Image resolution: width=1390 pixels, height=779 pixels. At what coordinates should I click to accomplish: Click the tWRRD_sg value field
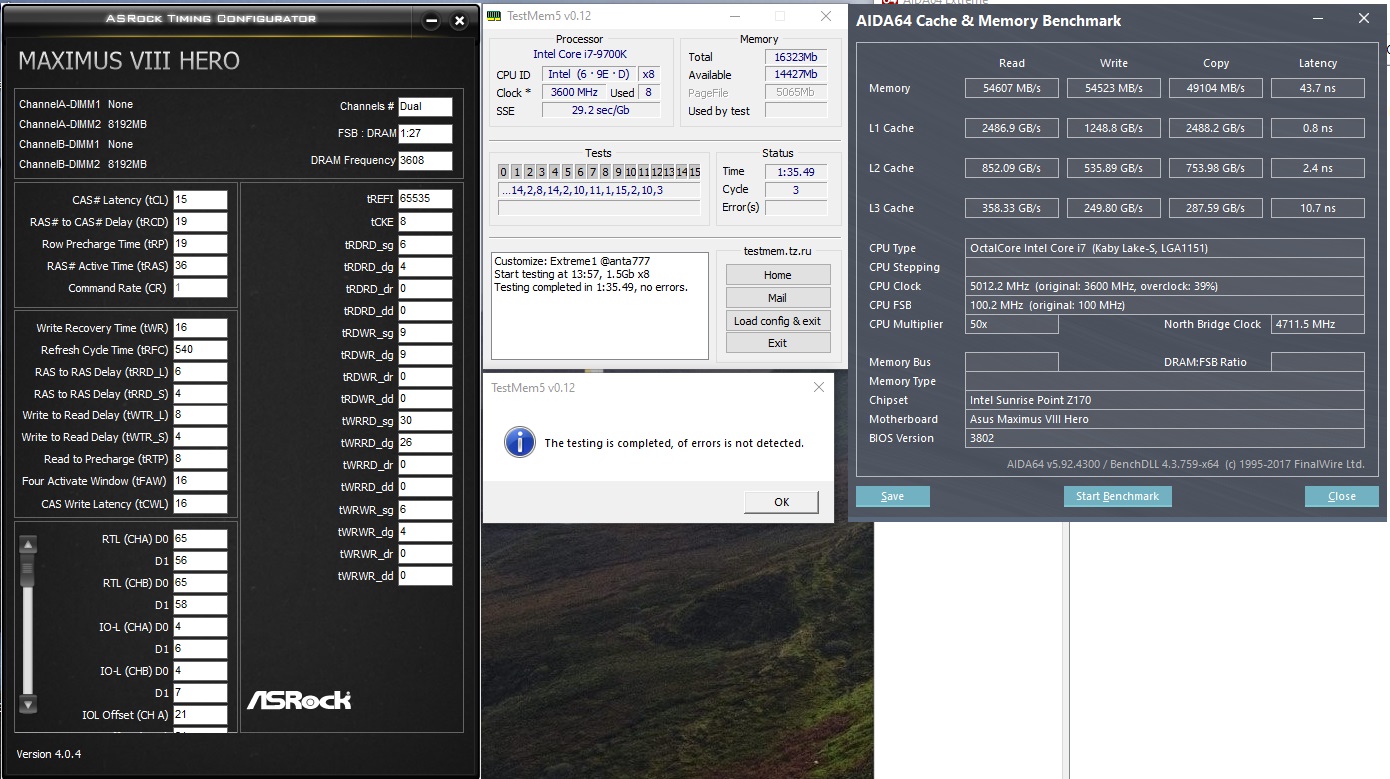425,421
